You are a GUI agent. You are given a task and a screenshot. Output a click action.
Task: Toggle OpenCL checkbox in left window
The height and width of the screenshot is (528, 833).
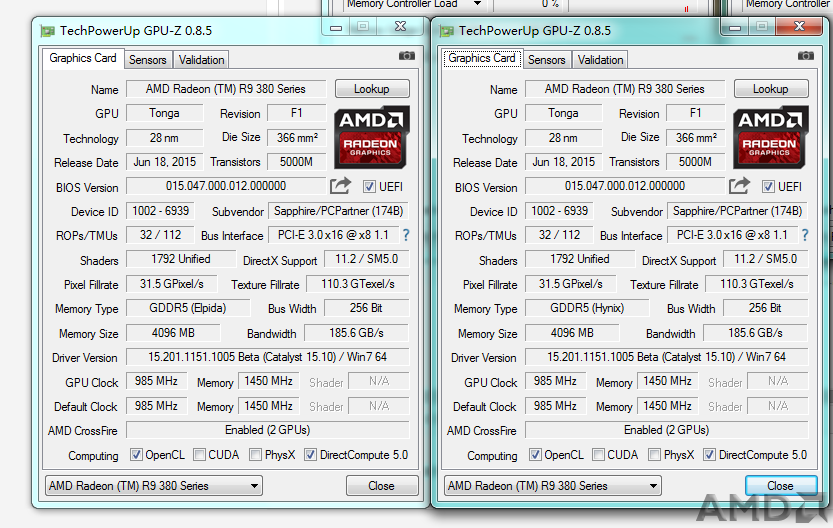pos(137,455)
